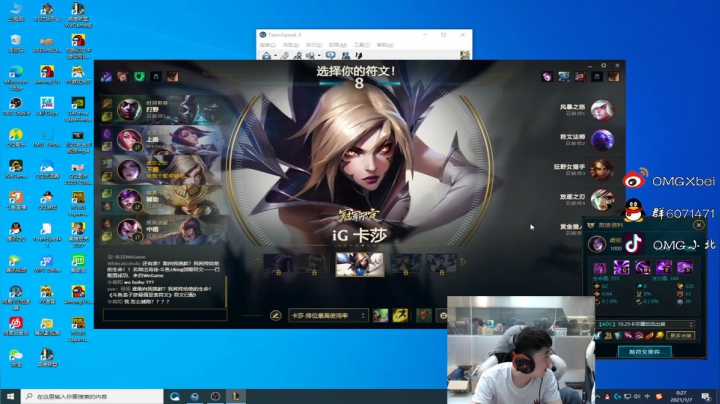This screenshot has width=720, height=404.
Task: Open Microsoft Edge desktop shortcut
Action: coord(16,77)
